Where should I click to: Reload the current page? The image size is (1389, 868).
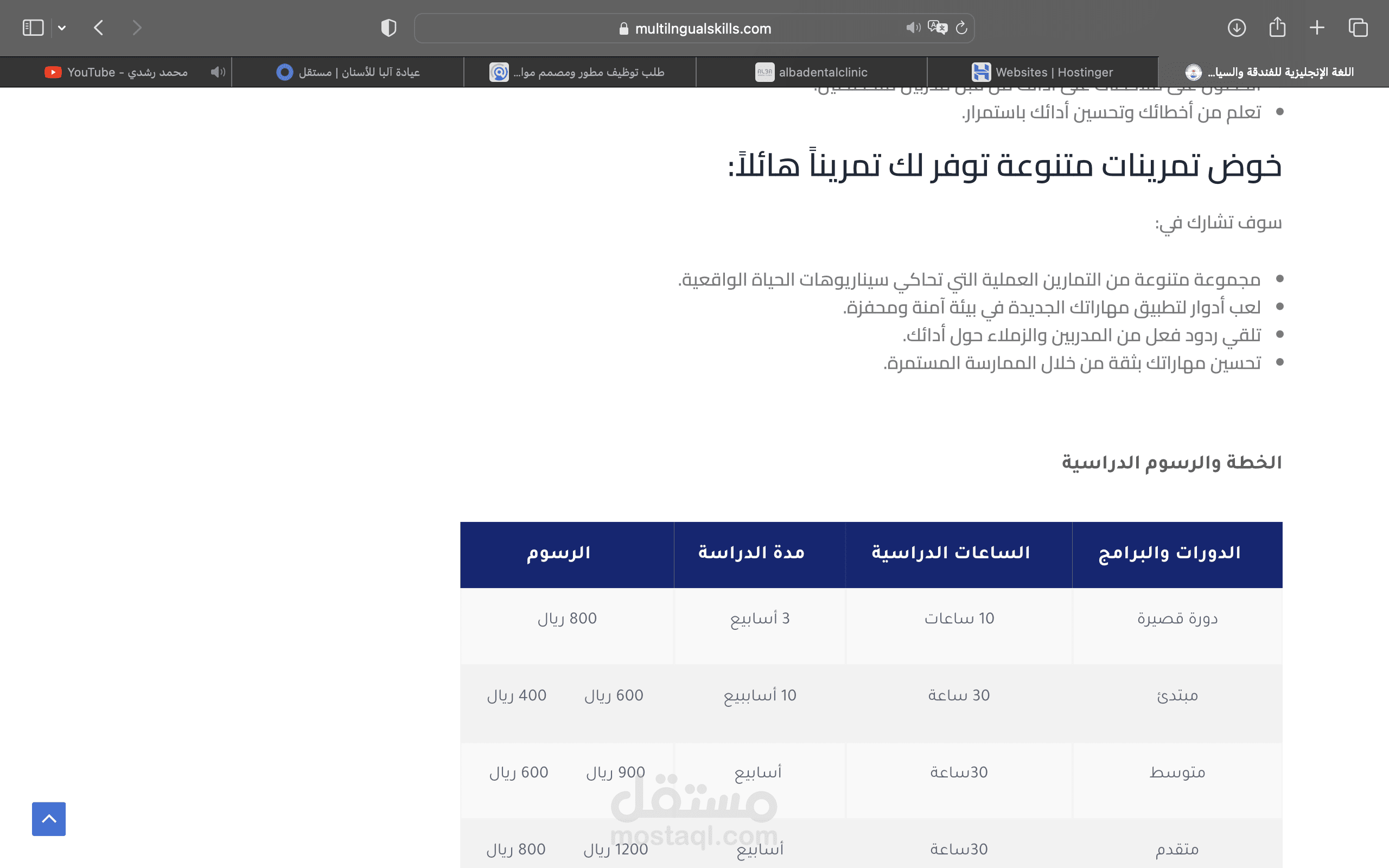point(962,28)
